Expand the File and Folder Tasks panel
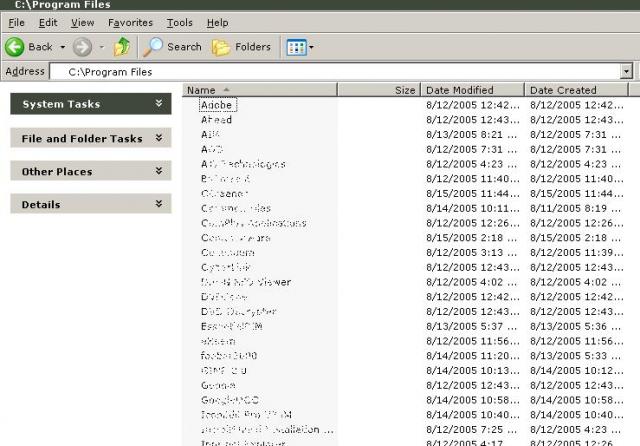 coord(159,138)
